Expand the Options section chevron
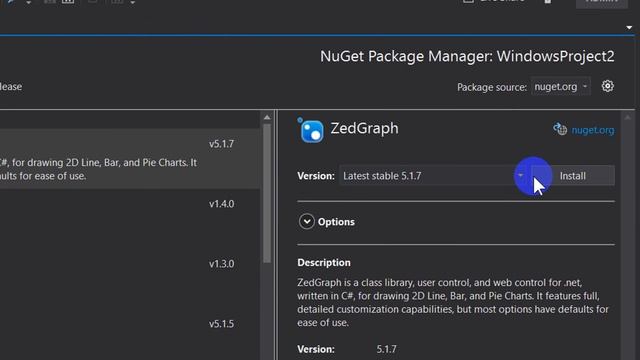 307,222
